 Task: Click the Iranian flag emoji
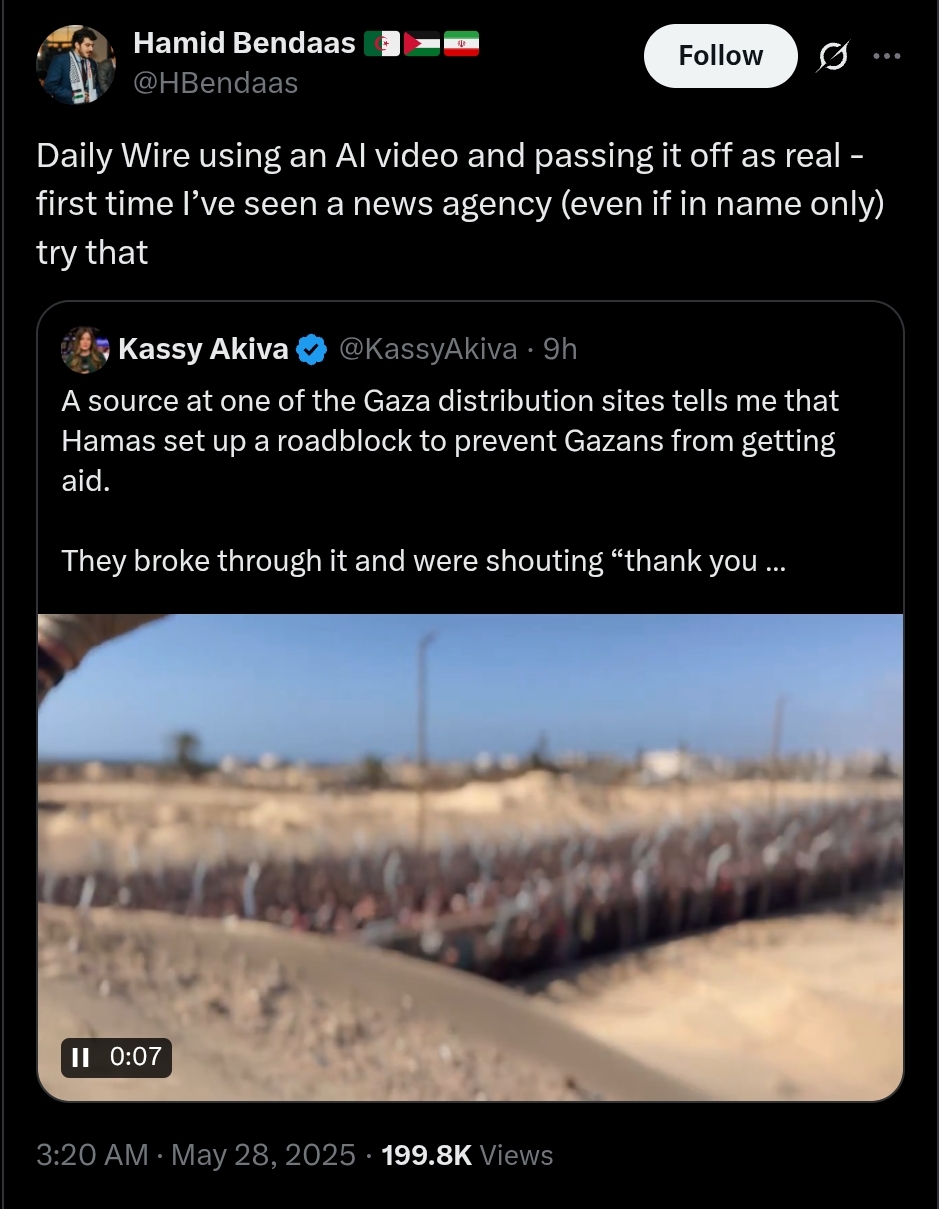pyautogui.click(x=461, y=45)
